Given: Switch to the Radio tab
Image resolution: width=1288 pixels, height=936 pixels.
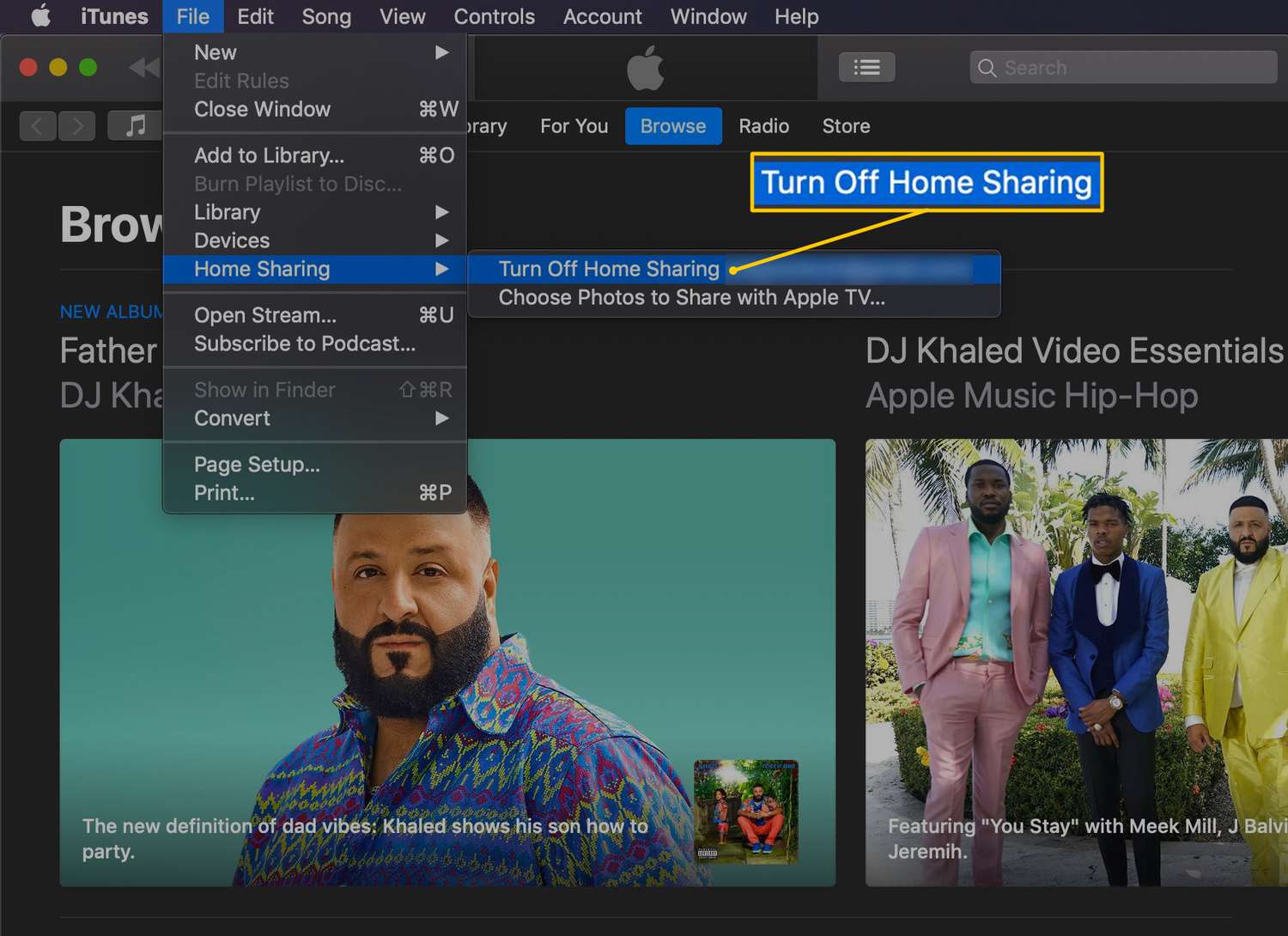Looking at the screenshot, I should point(763,126).
